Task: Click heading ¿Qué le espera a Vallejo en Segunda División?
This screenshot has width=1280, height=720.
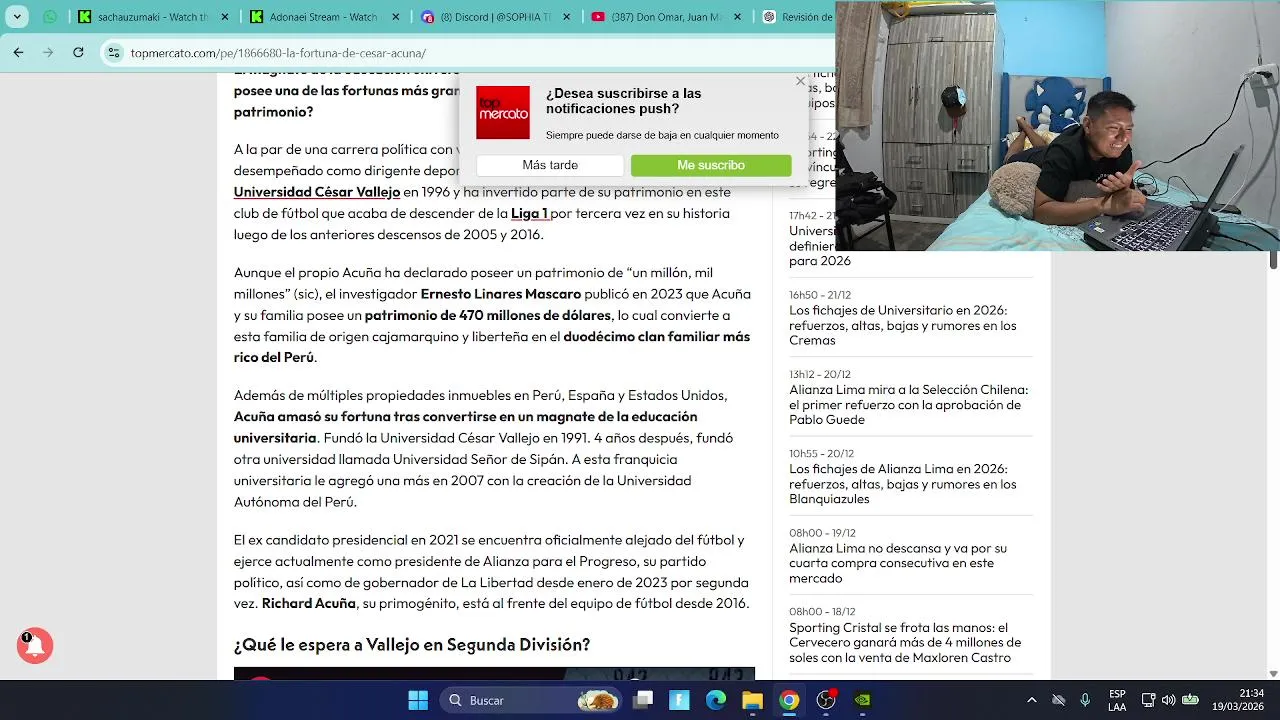Action: point(412,645)
